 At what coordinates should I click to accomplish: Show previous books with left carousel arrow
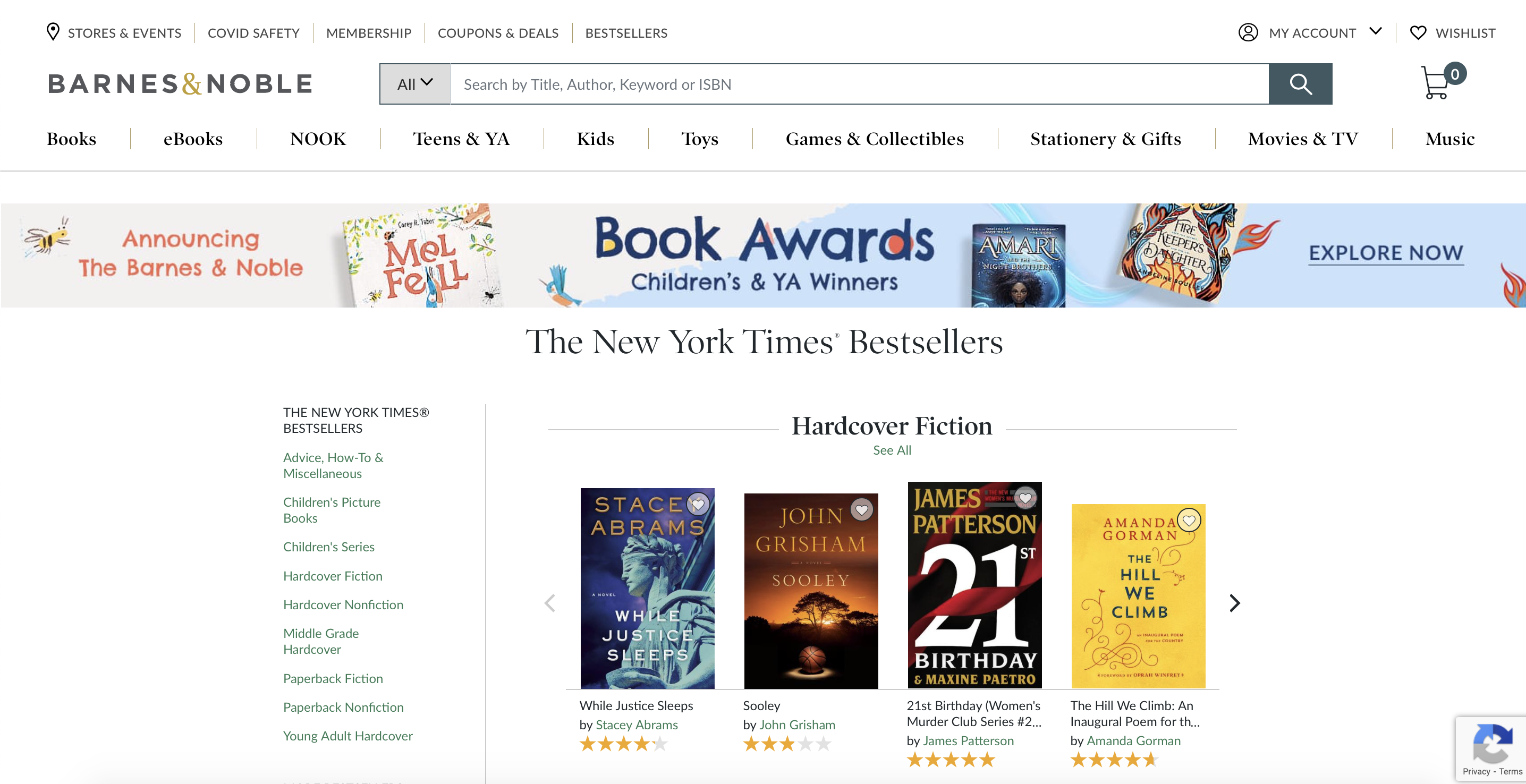click(x=550, y=603)
